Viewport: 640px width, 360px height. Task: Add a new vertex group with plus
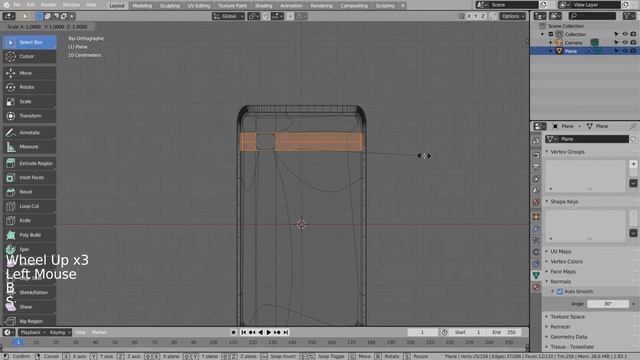(x=633, y=164)
